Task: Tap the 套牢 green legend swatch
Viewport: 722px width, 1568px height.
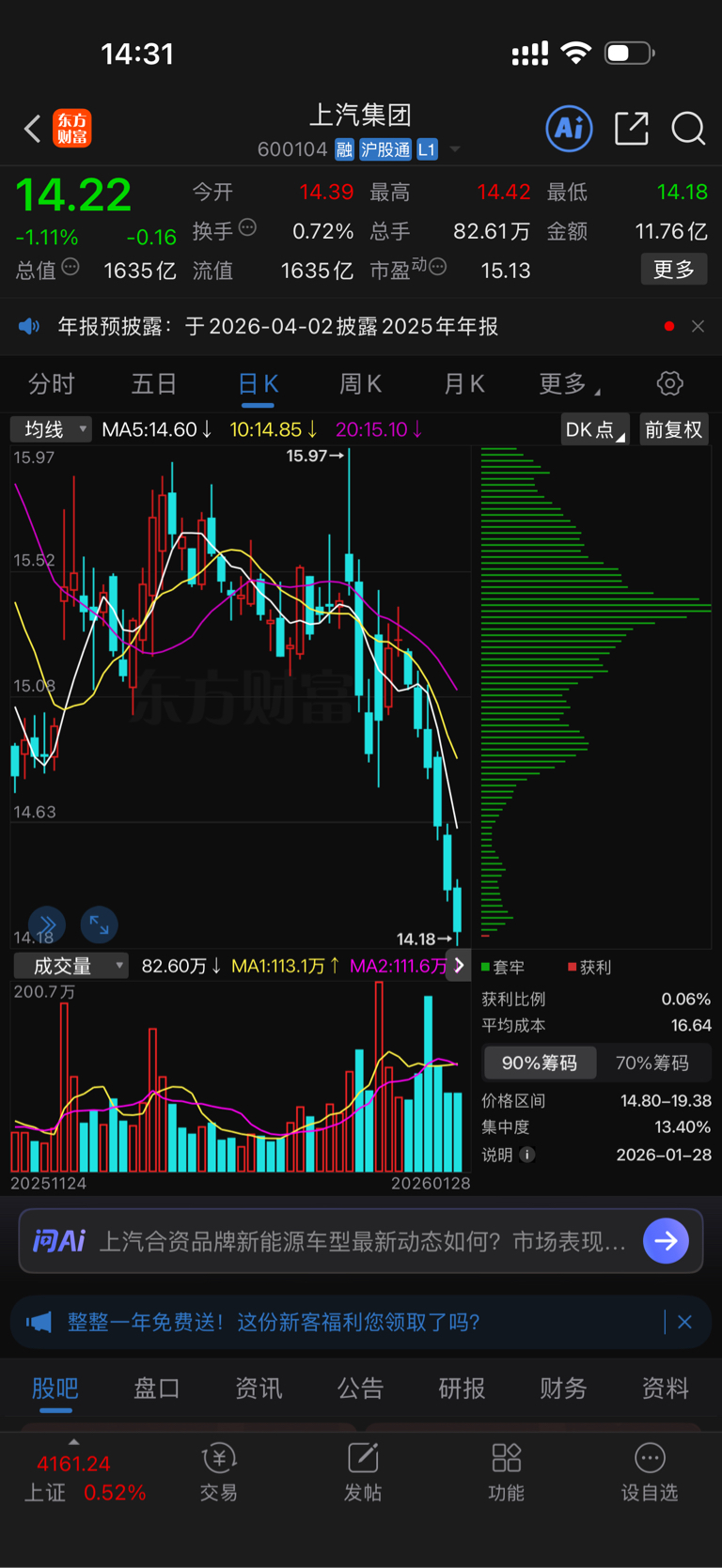Action: [486, 967]
